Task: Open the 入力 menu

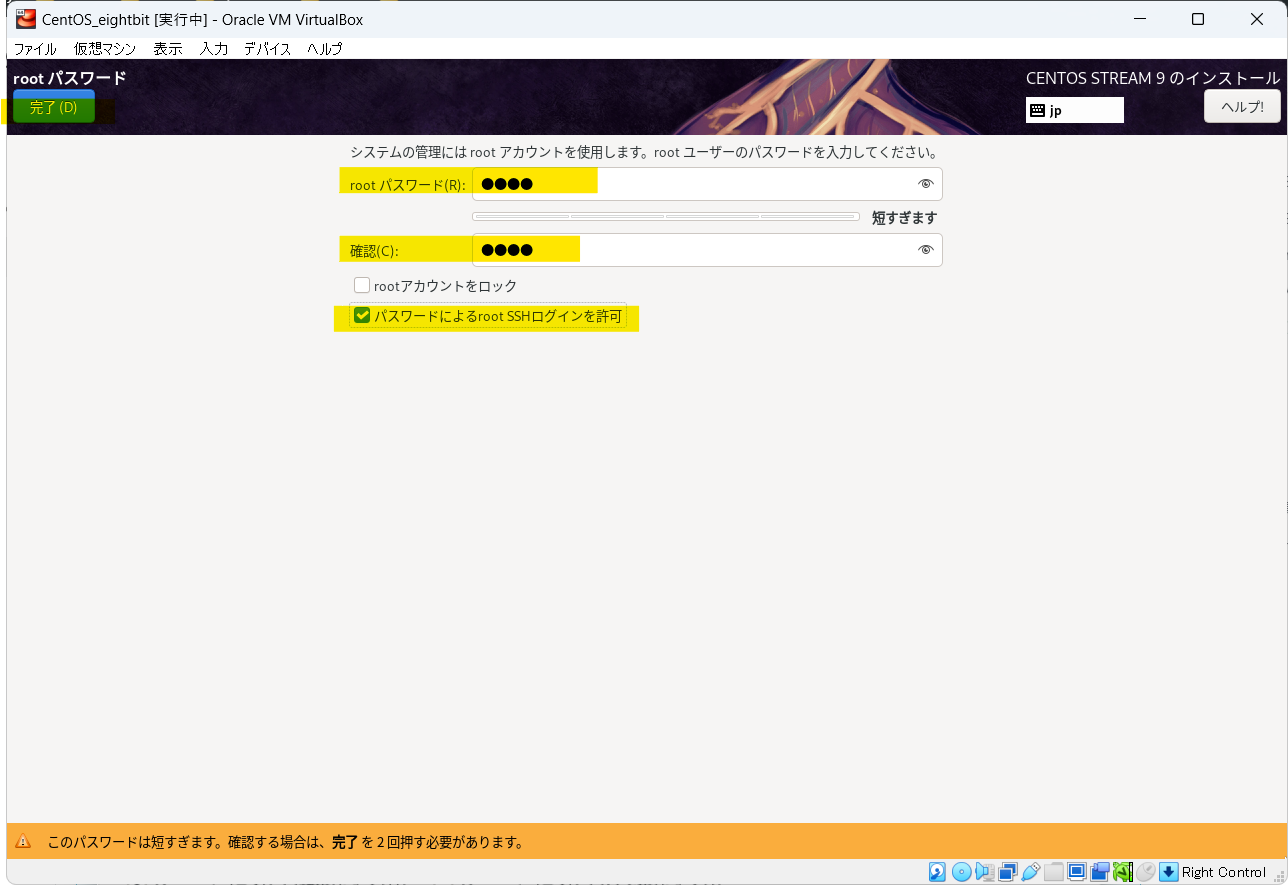Action: pyautogui.click(x=213, y=48)
